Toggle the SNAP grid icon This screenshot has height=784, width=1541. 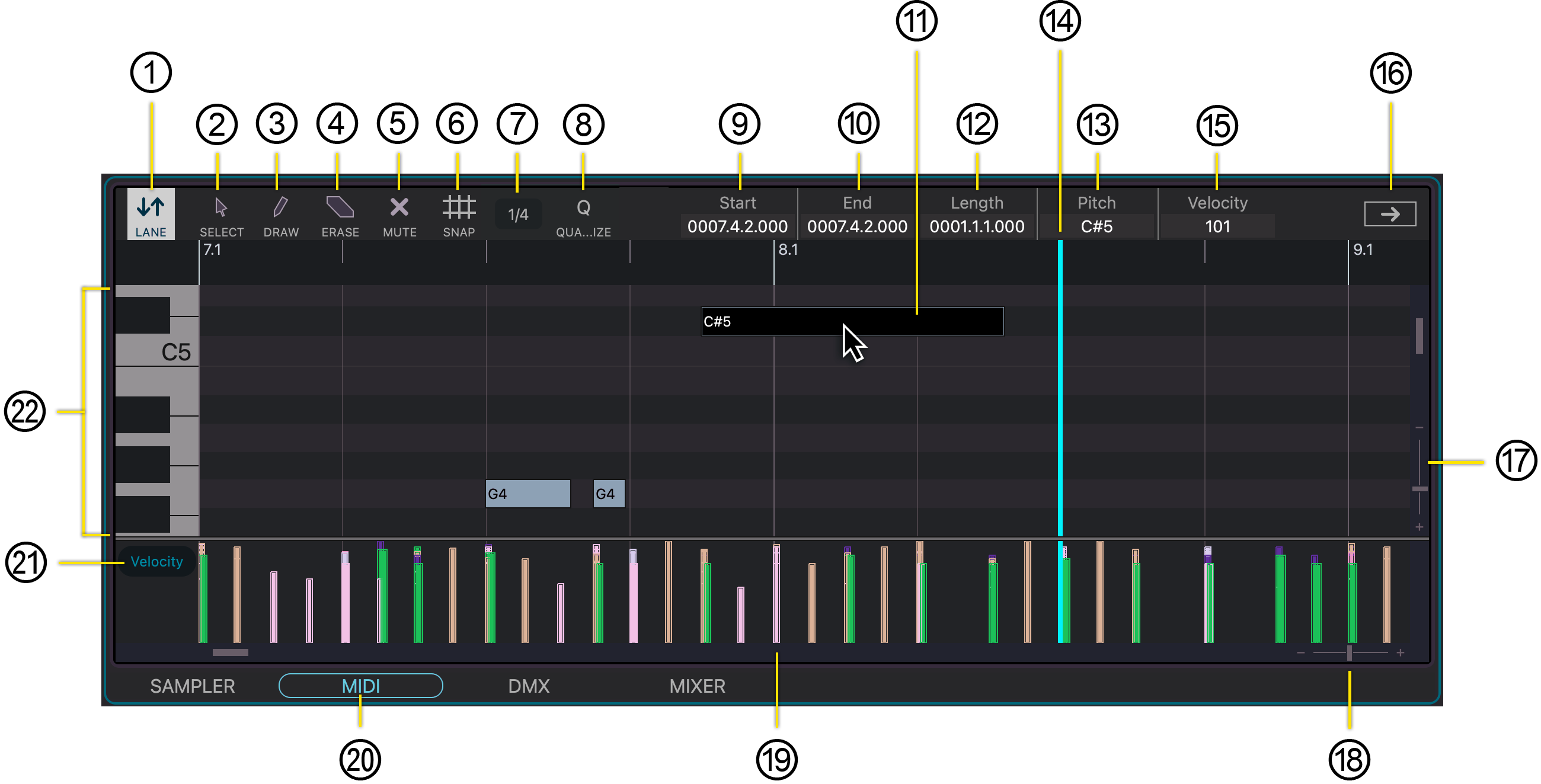tap(459, 207)
